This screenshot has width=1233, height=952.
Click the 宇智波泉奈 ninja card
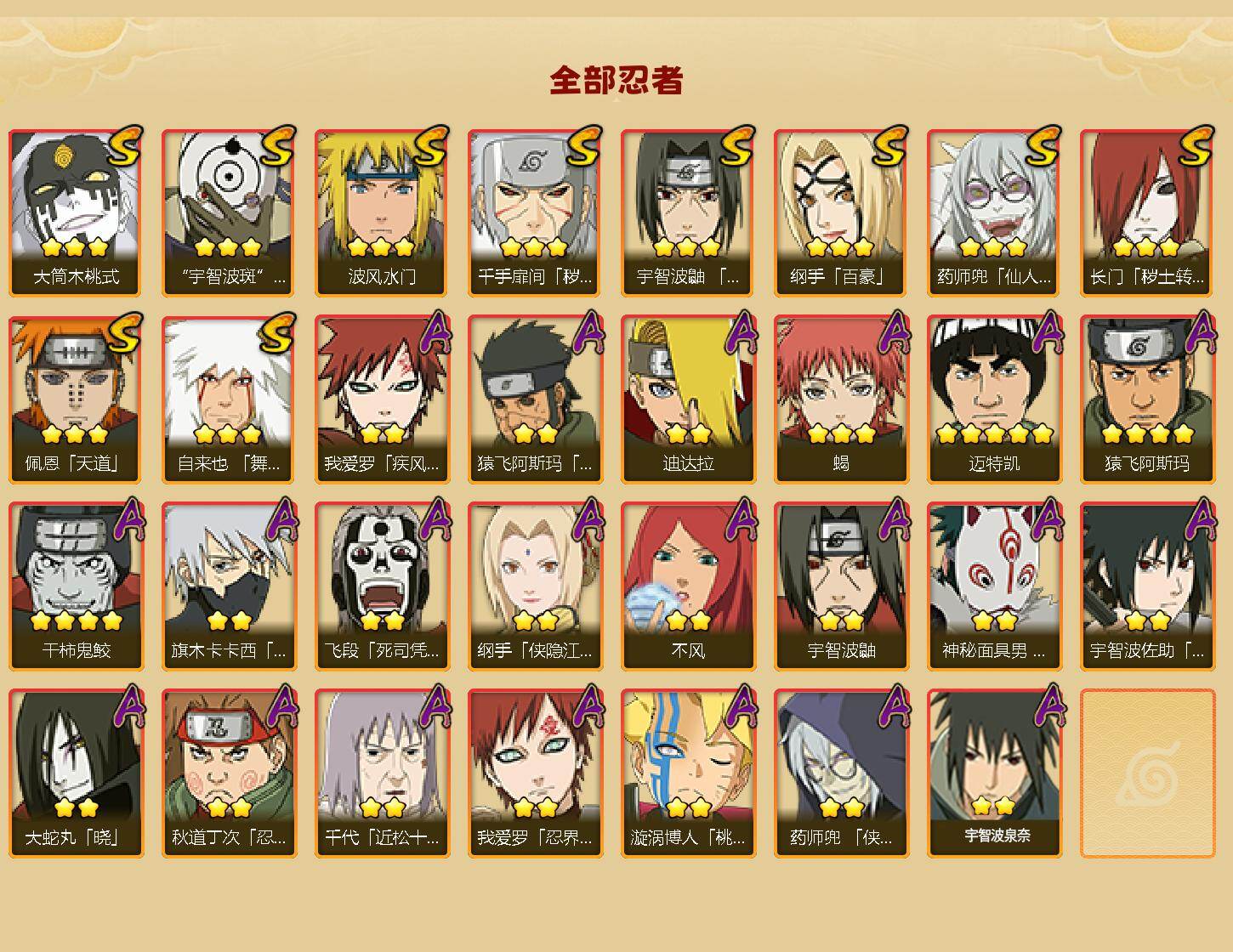tap(995, 773)
